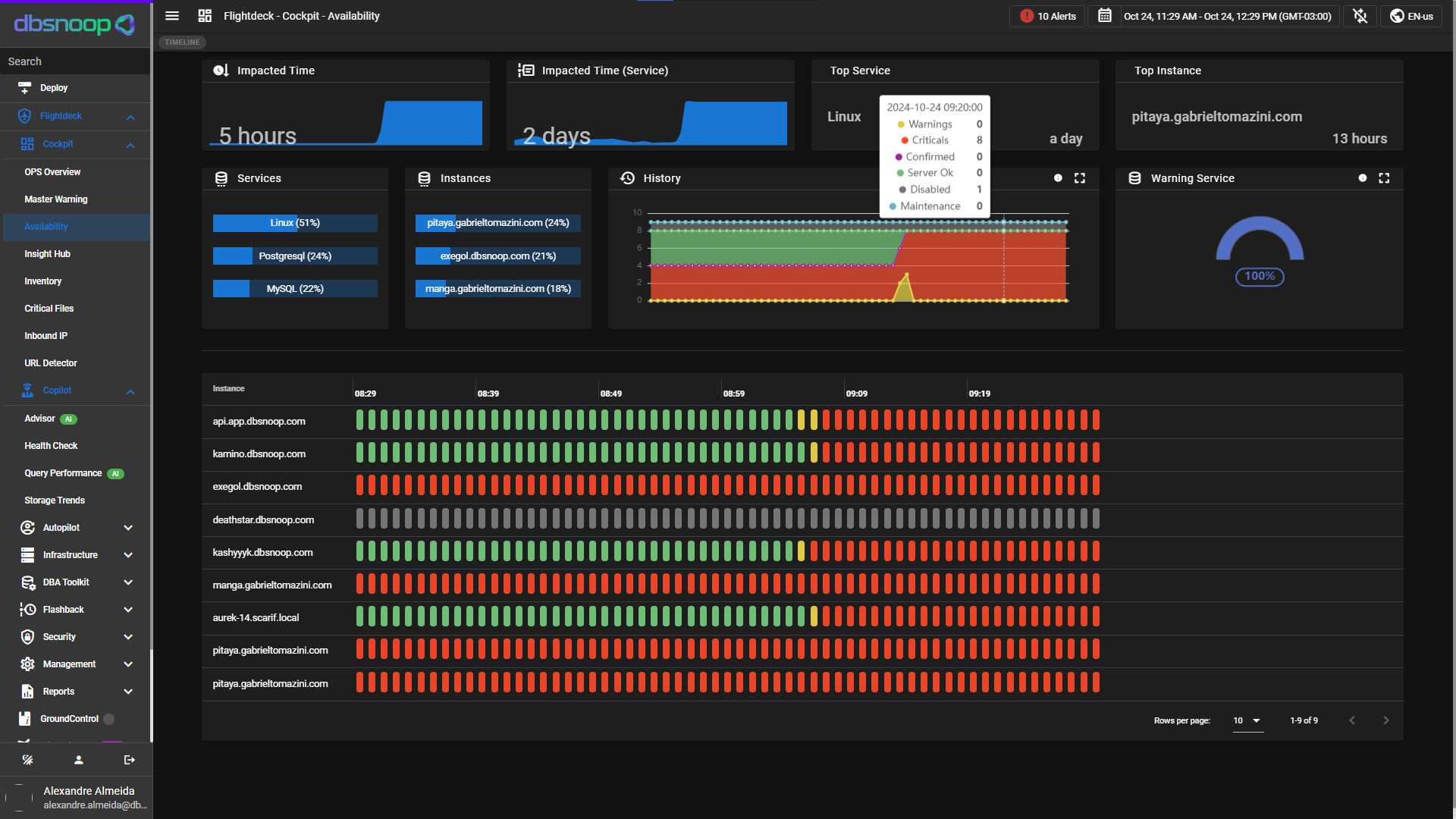Click the Oct 24 time range text
Viewport: 1456px width, 819px height.
pos(1227,16)
